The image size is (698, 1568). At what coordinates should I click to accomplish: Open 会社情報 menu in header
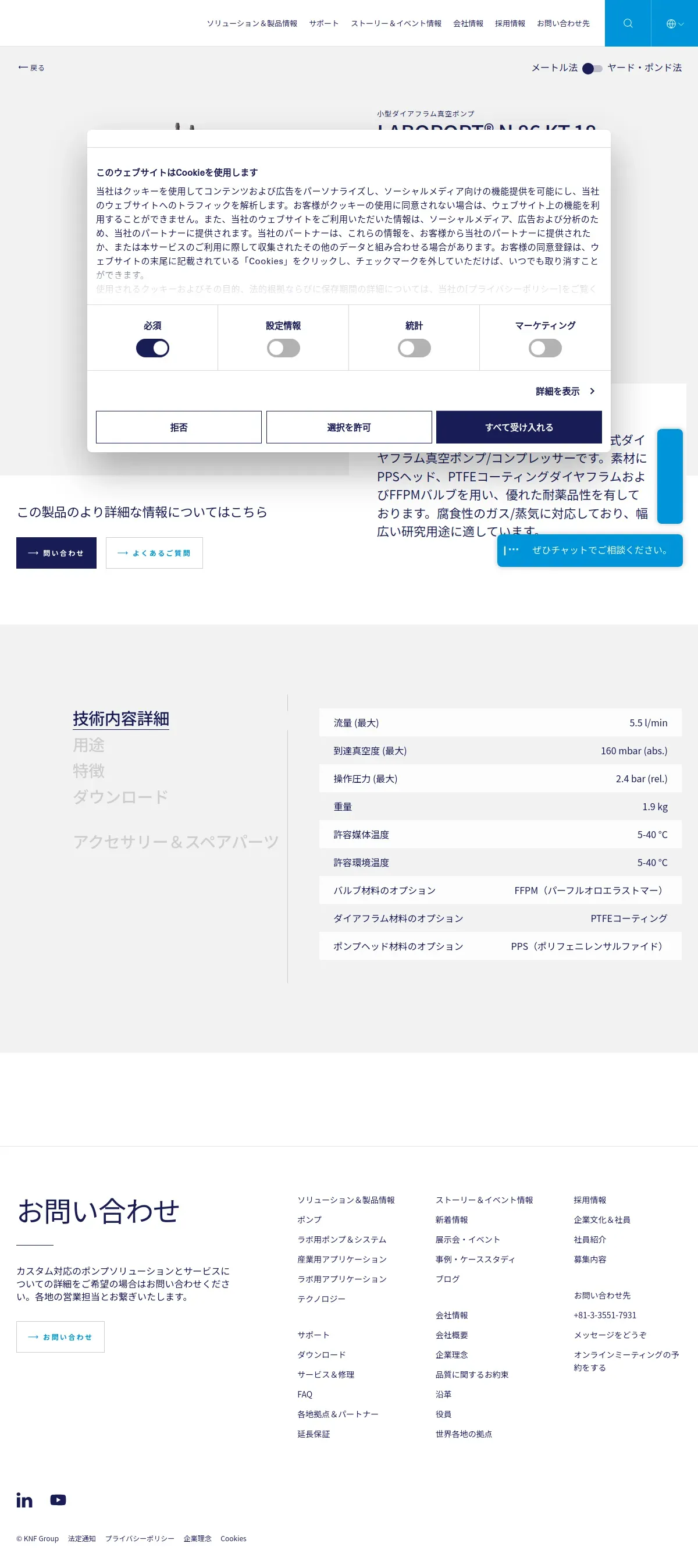tap(468, 23)
